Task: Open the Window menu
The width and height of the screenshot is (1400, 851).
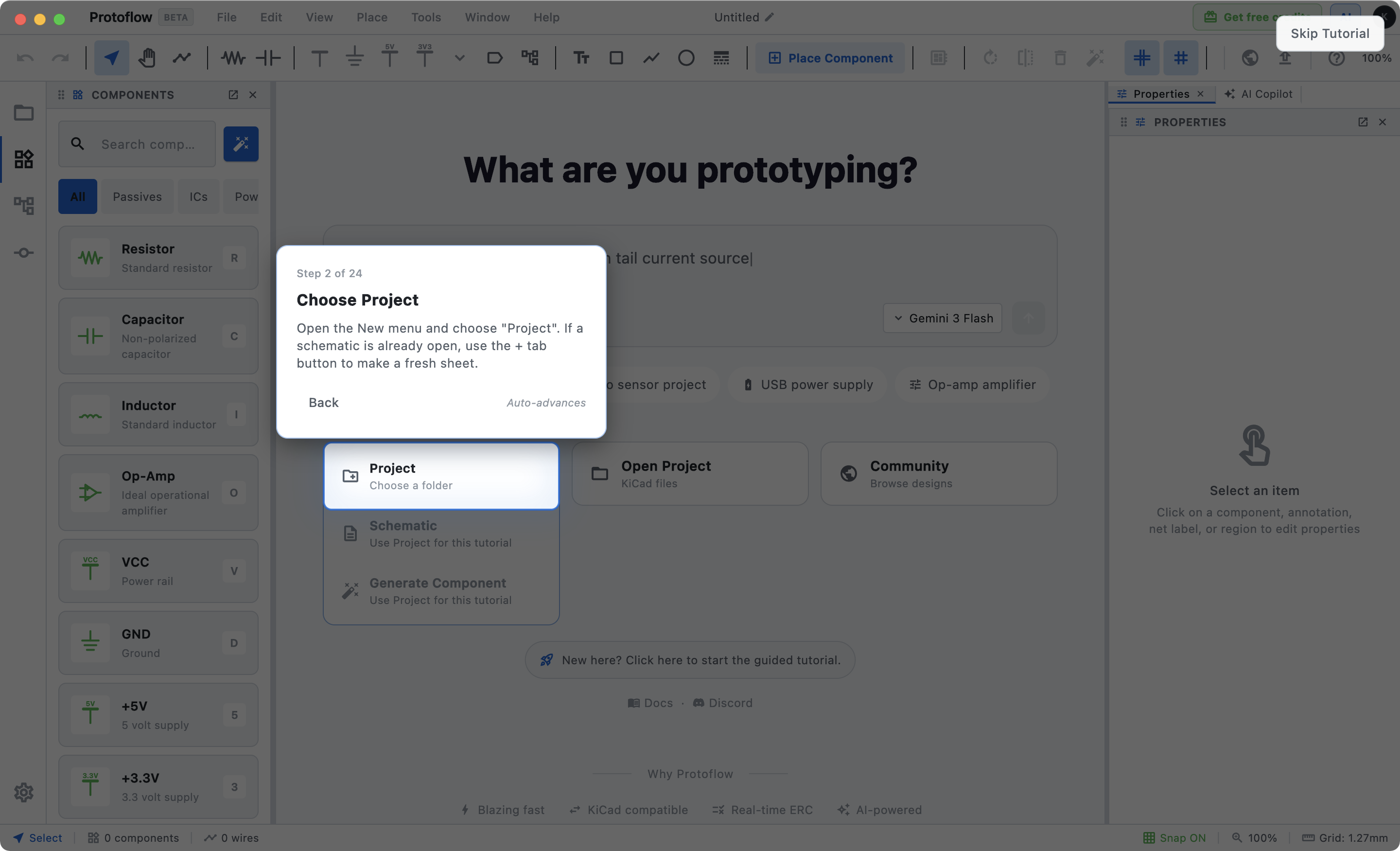Action: [x=487, y=17]
